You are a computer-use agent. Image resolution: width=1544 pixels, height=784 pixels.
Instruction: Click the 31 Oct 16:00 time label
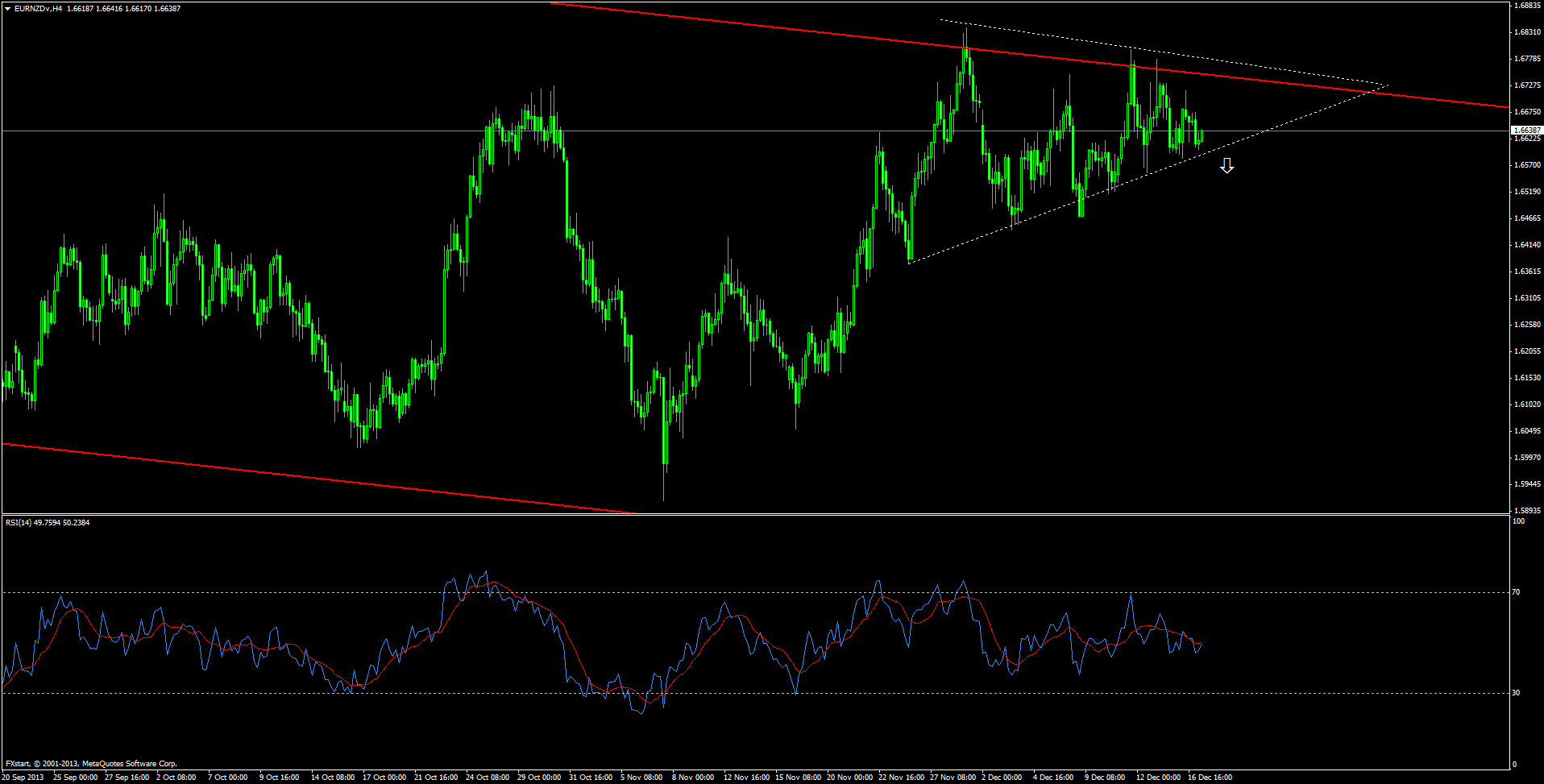(x=591, y=778)
